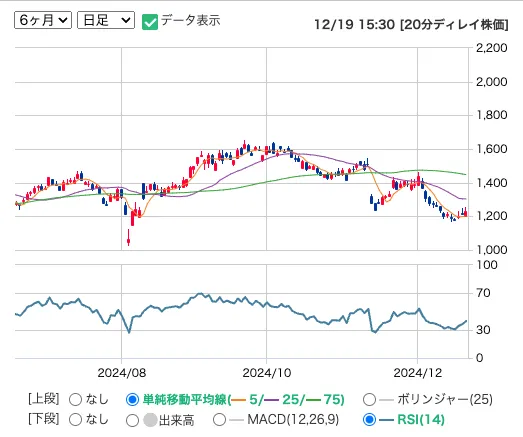Image resolution: width=523 pixels, height=437 pixels.
Task: Click the [上段] section label
Action: click(43, 399)
